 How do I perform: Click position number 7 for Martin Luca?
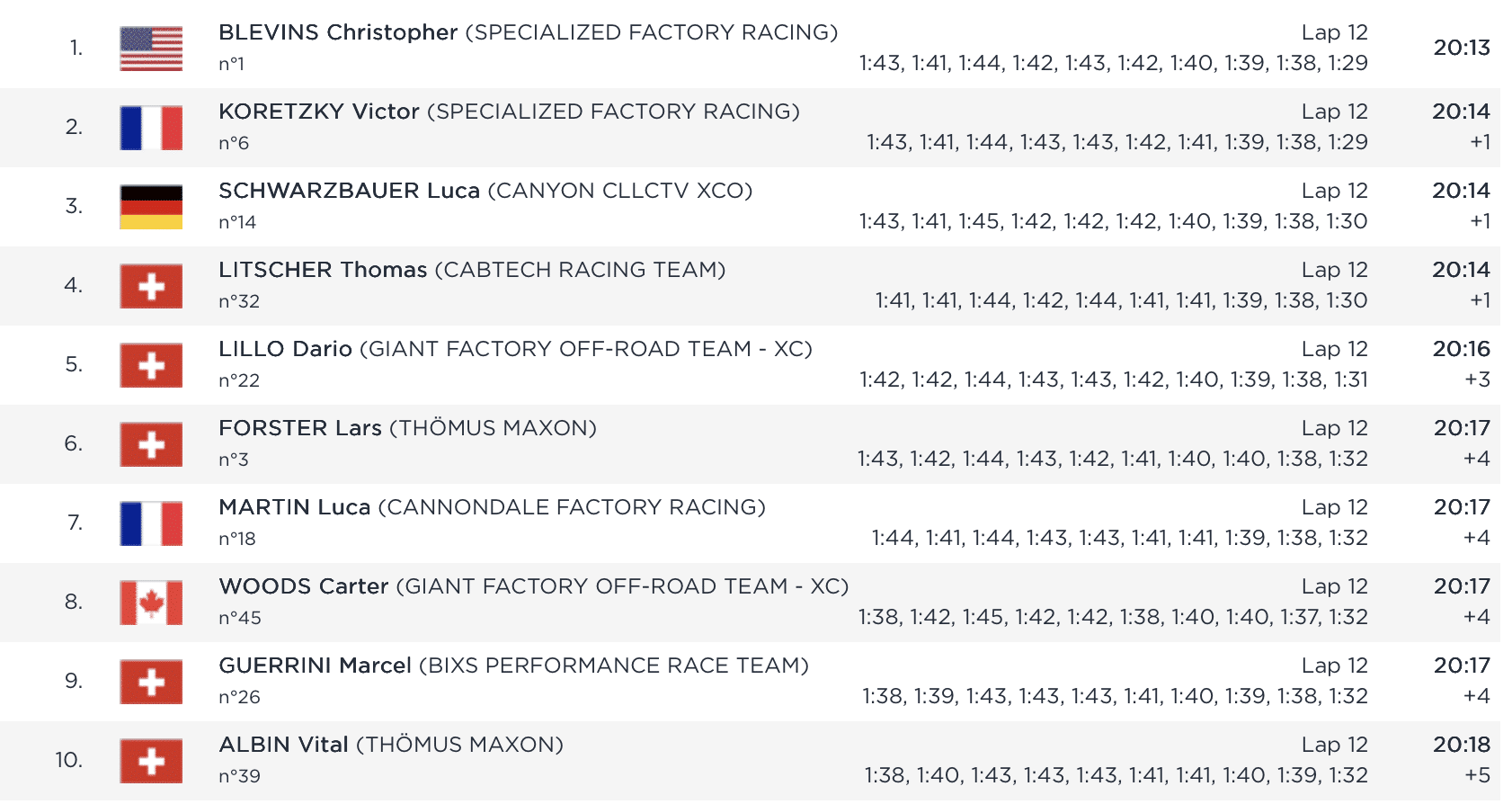click(x=75, y=523)
